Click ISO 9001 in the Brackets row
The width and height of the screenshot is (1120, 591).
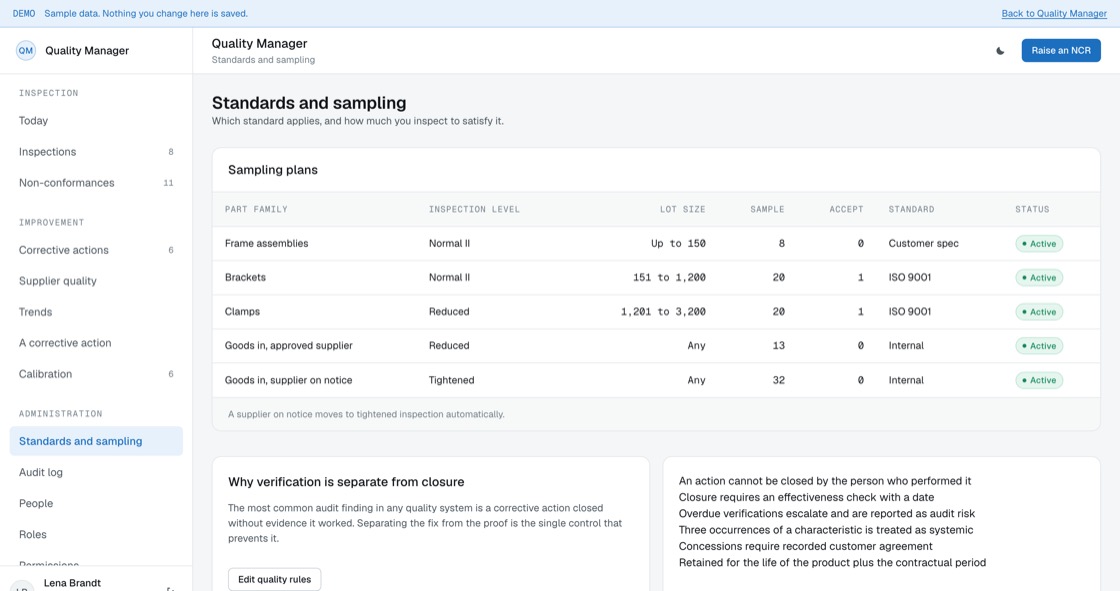(x=909, y=277)
